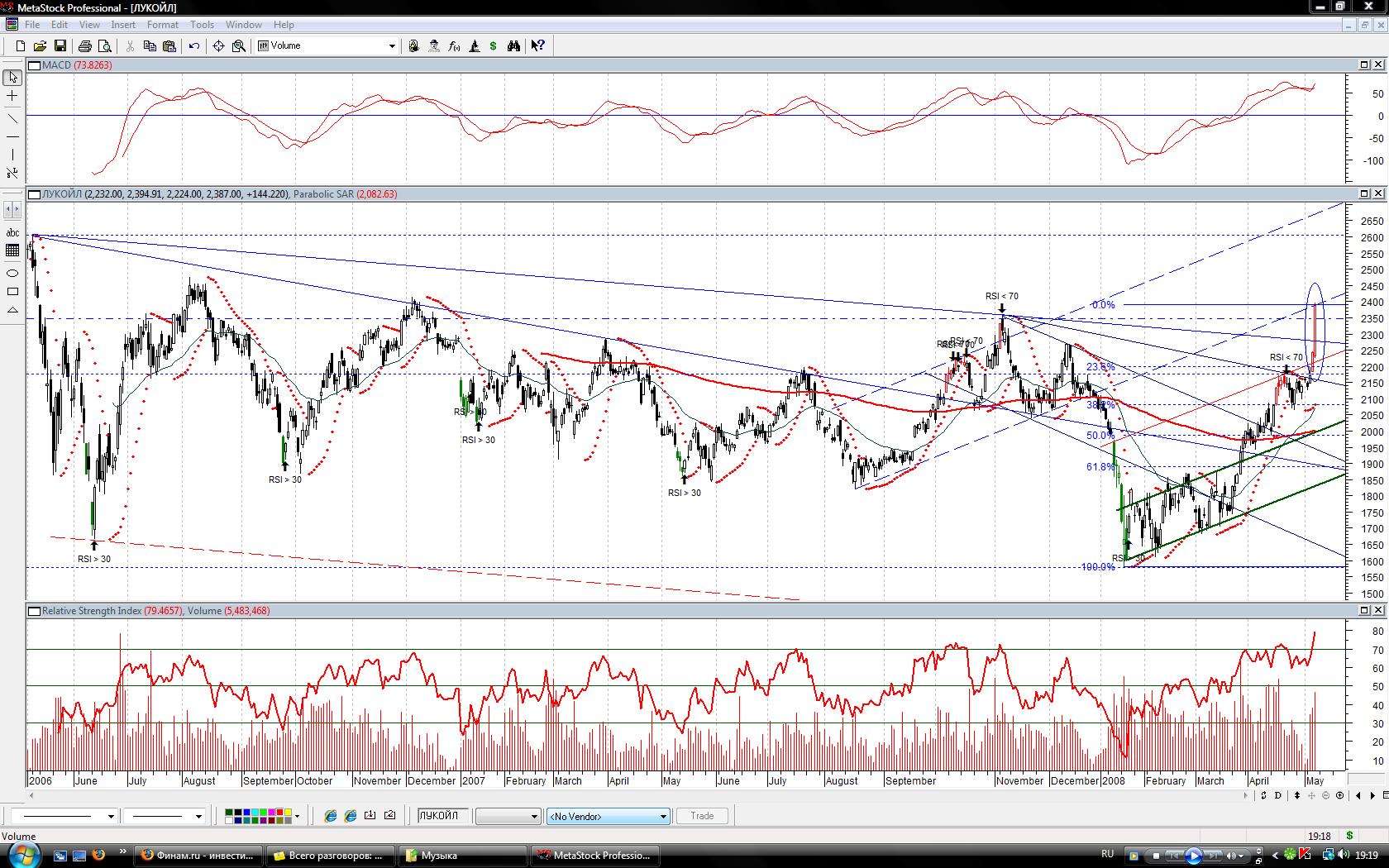This screenshot has width=1389, height=868.
Task: Pick the yellow color swatch in palette
Action: (287, 813)
